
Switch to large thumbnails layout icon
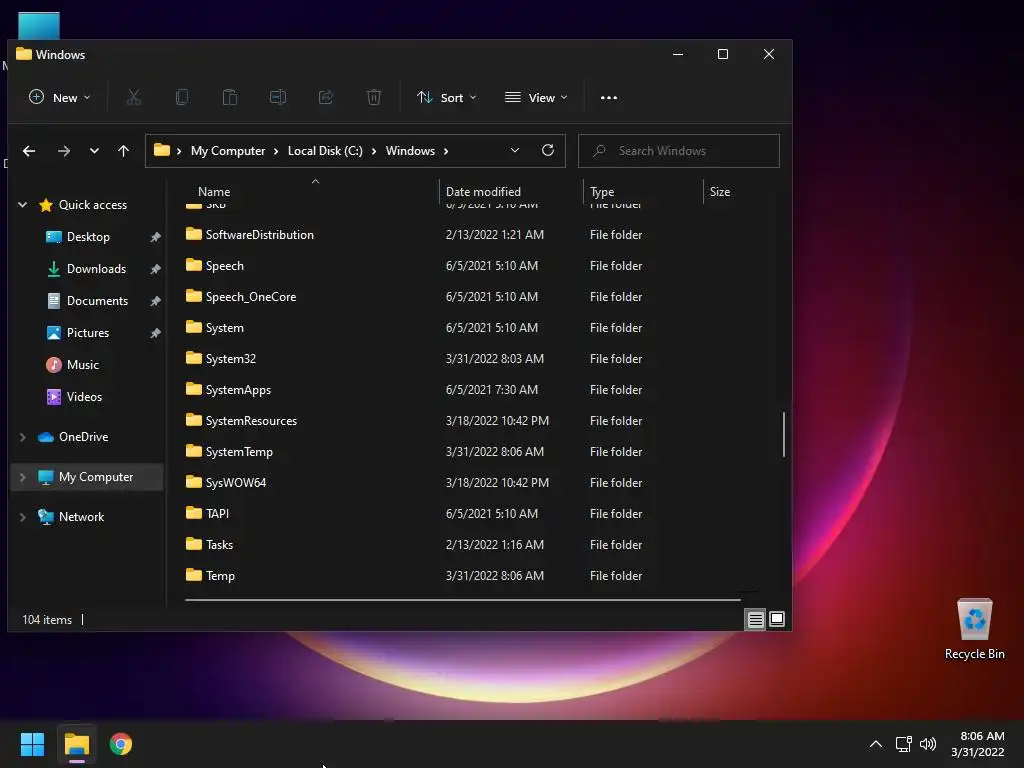776,619
